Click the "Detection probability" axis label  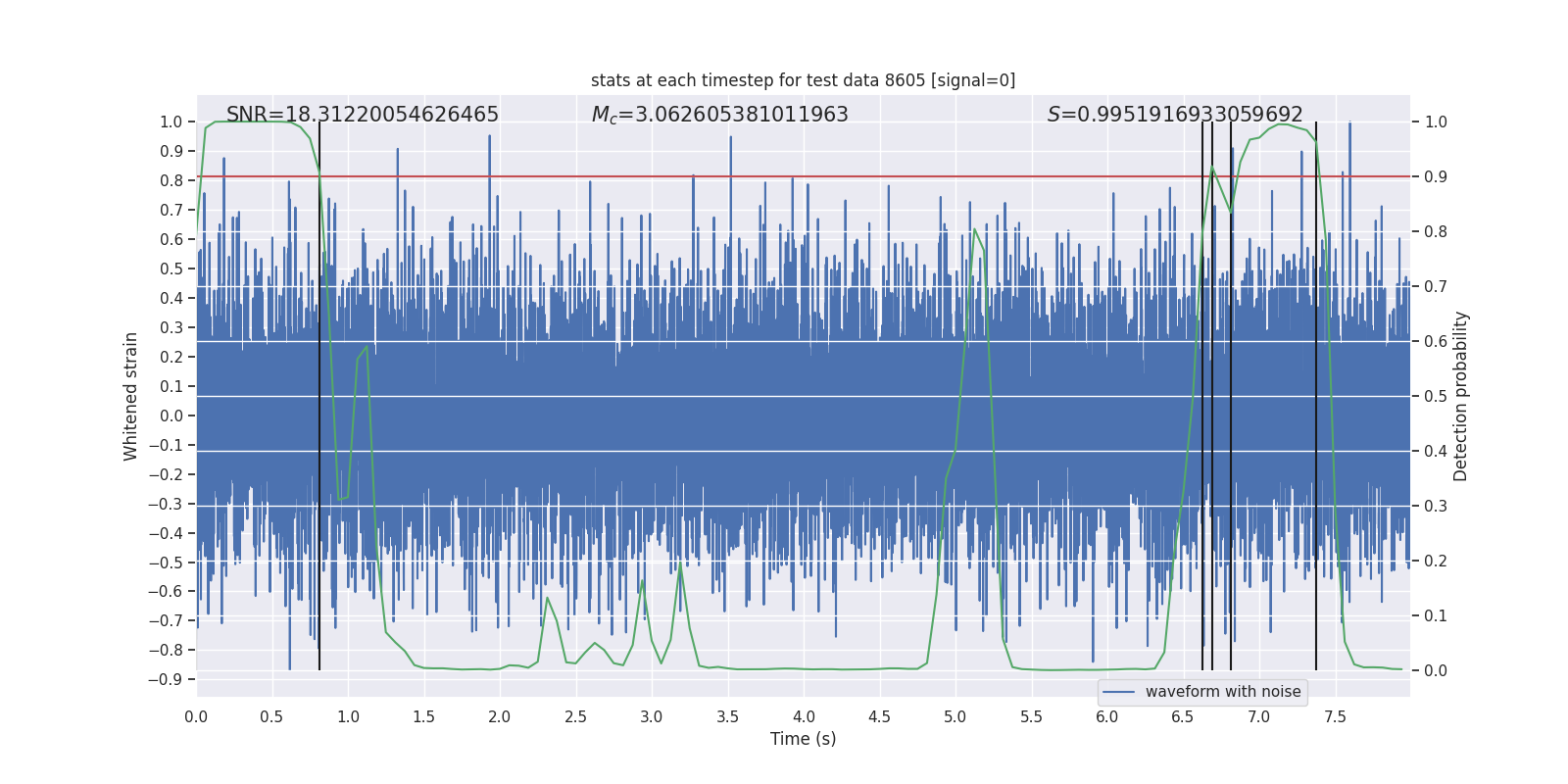(1461, 396)
